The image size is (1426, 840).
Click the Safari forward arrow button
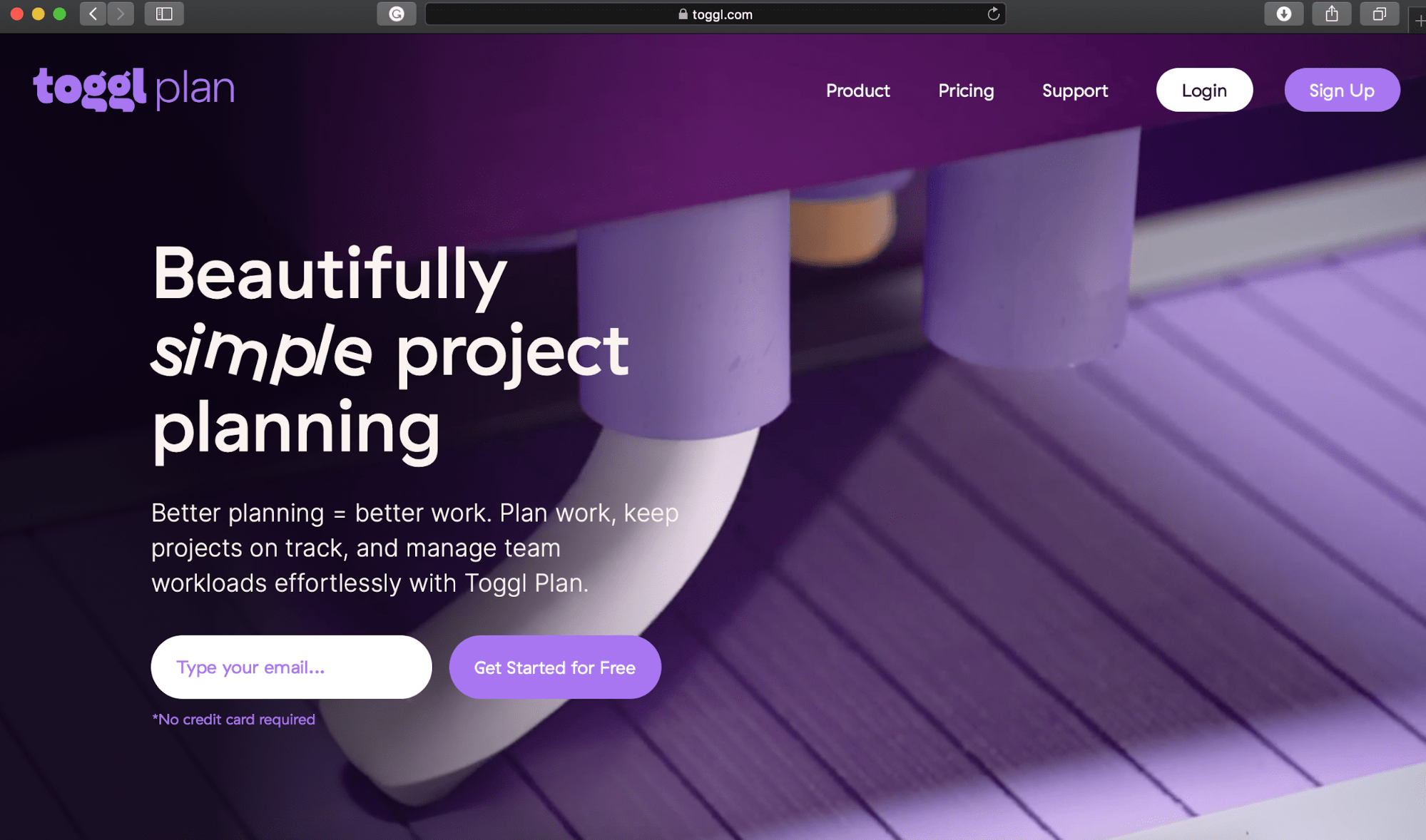pos(121,14)
